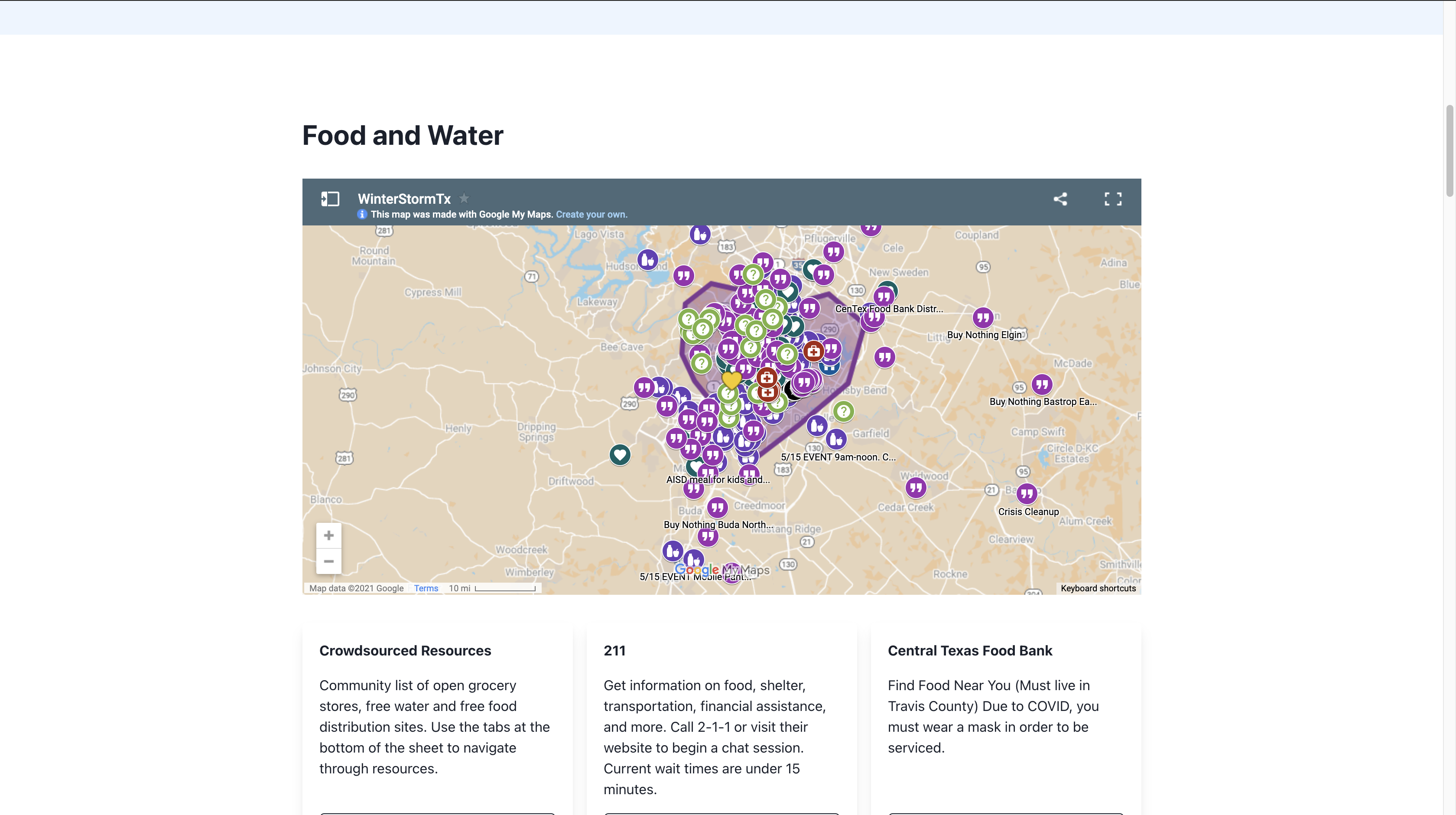This screenshot has height=815, width=1456.
Task: Click the red medical marker beside route 290
Action: pyautogui.click(x=813, y=352)
